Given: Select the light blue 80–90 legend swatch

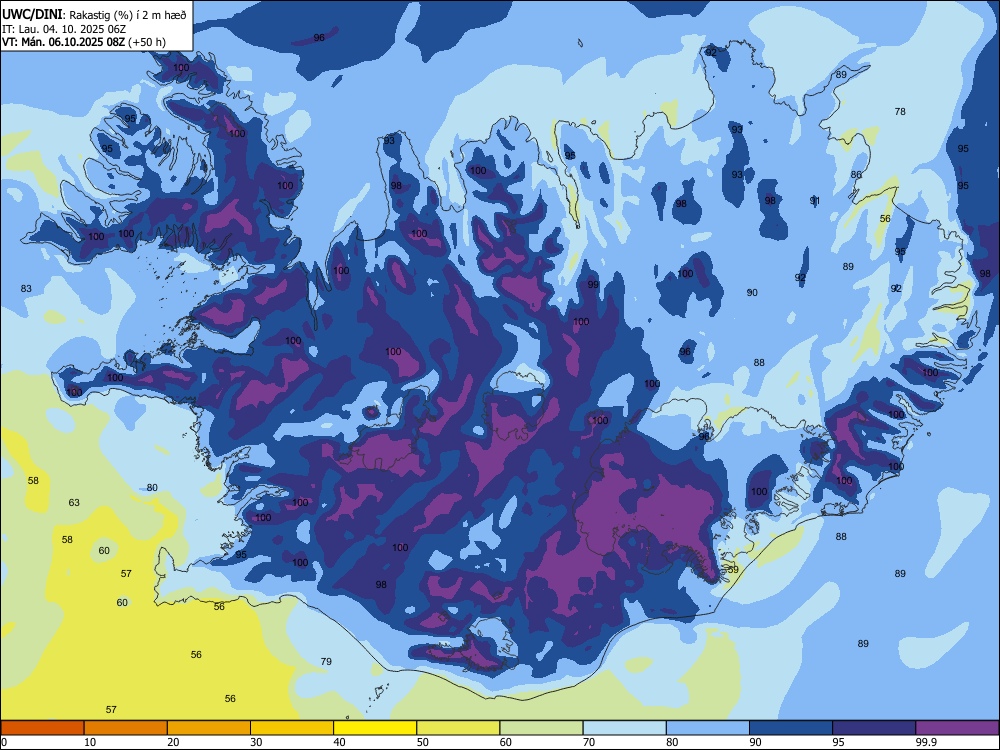Looking at the screenshot, I should [708, 728].
